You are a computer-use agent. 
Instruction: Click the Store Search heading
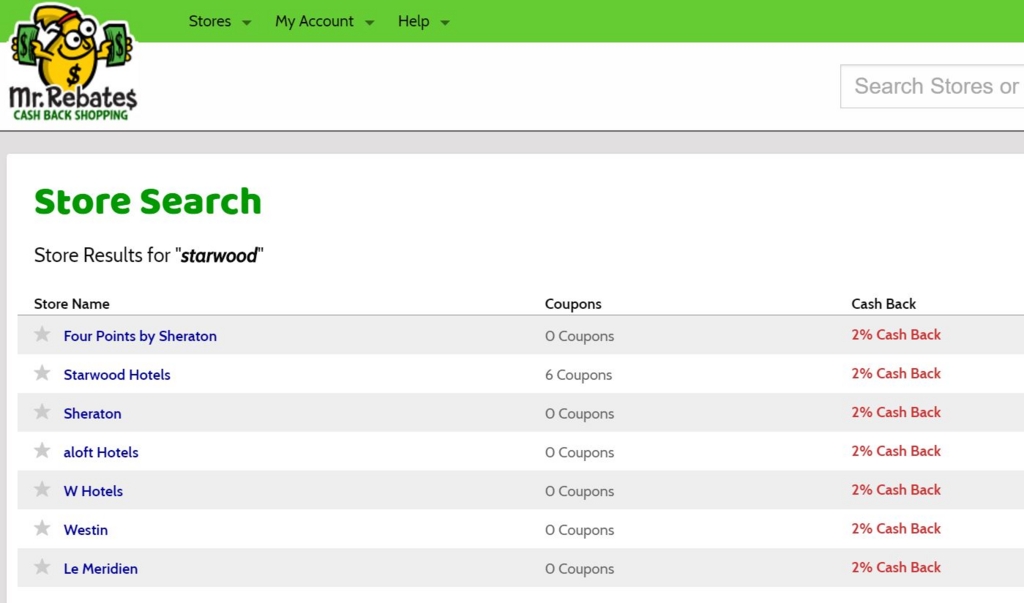pyautogui.click(x=148, y=201)
